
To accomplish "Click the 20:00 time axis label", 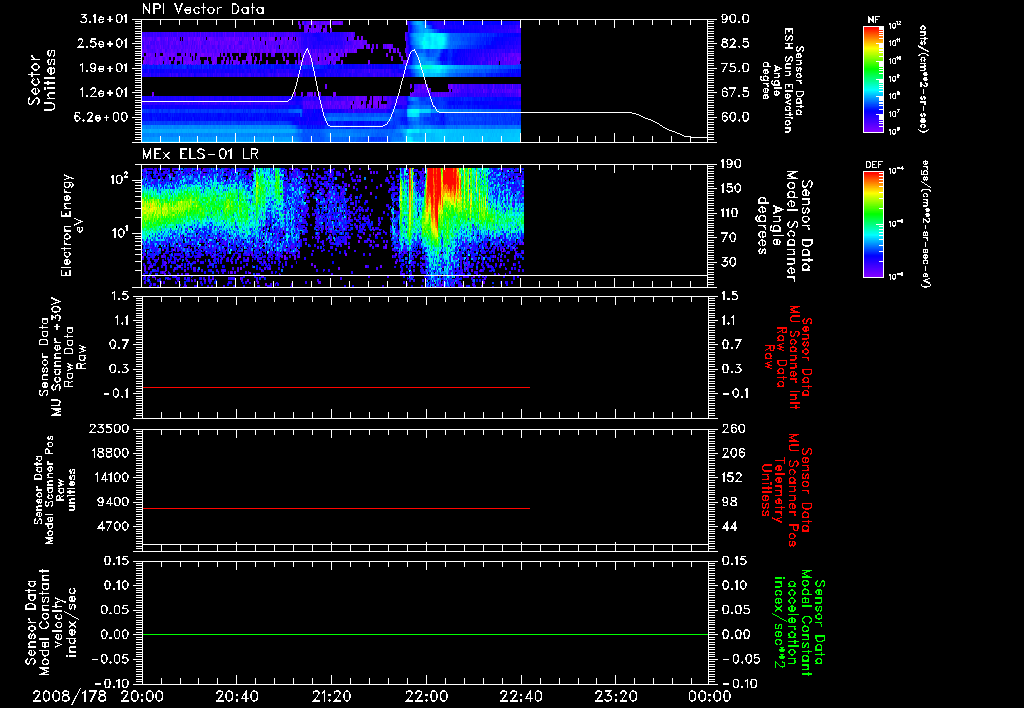I will click(142, 696).
